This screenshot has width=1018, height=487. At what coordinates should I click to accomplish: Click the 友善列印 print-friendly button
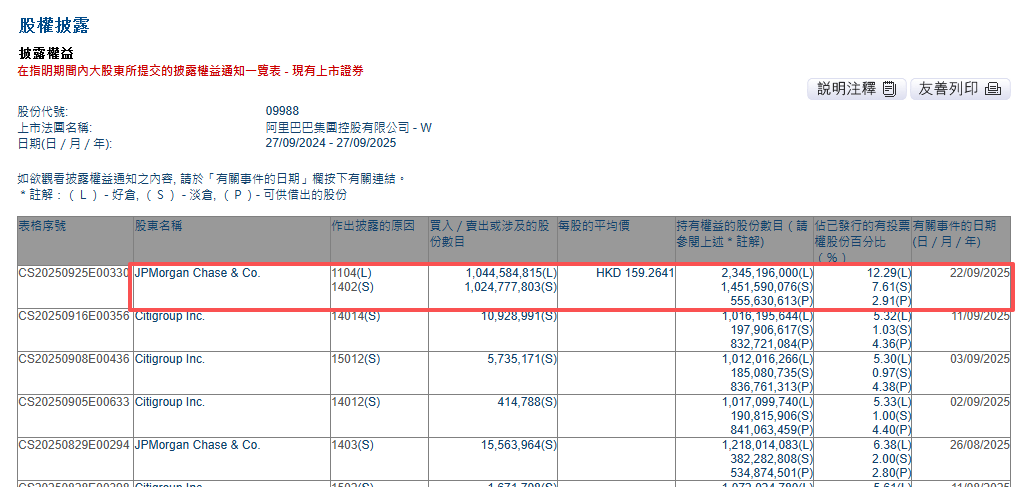960,89
